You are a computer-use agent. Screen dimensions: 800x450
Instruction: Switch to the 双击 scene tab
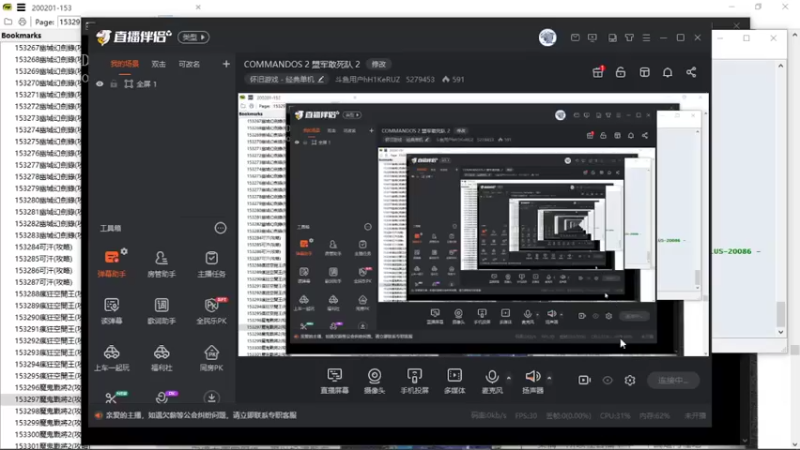tap(158, 64)
